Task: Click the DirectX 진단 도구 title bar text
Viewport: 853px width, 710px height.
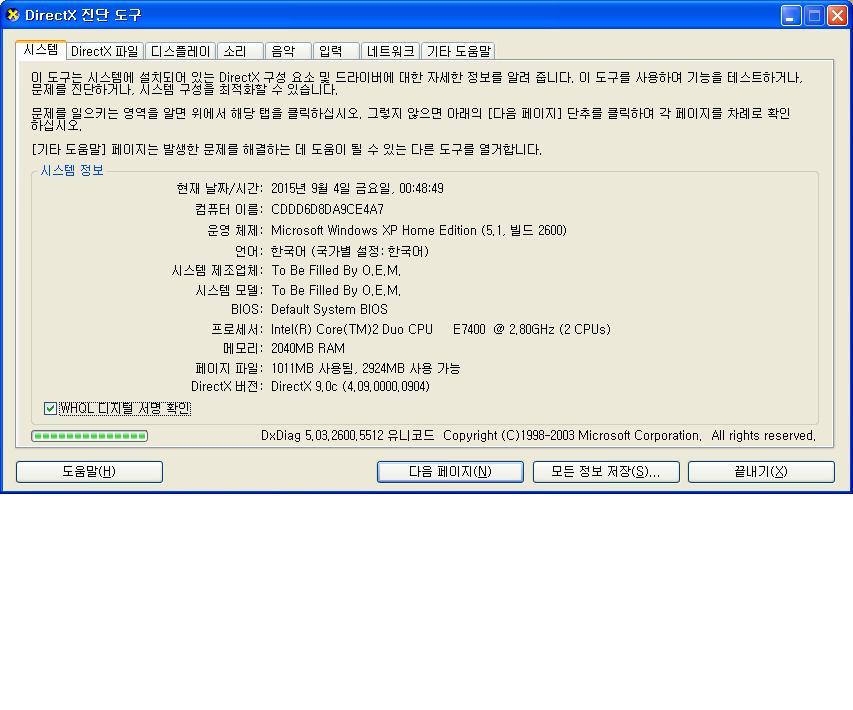Action: 83,15
